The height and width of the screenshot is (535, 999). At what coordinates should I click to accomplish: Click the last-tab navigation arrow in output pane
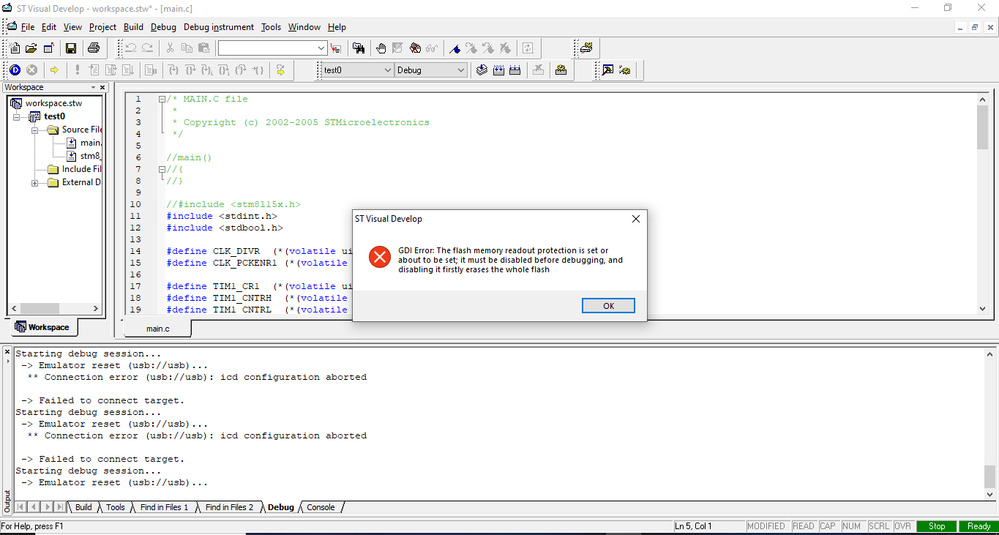[x=60, y=507]
